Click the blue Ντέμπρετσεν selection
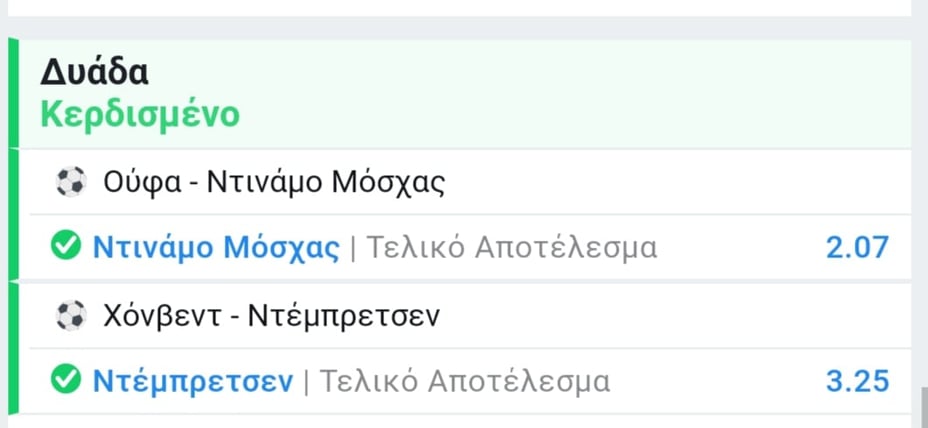 click(x=193, y=381)
